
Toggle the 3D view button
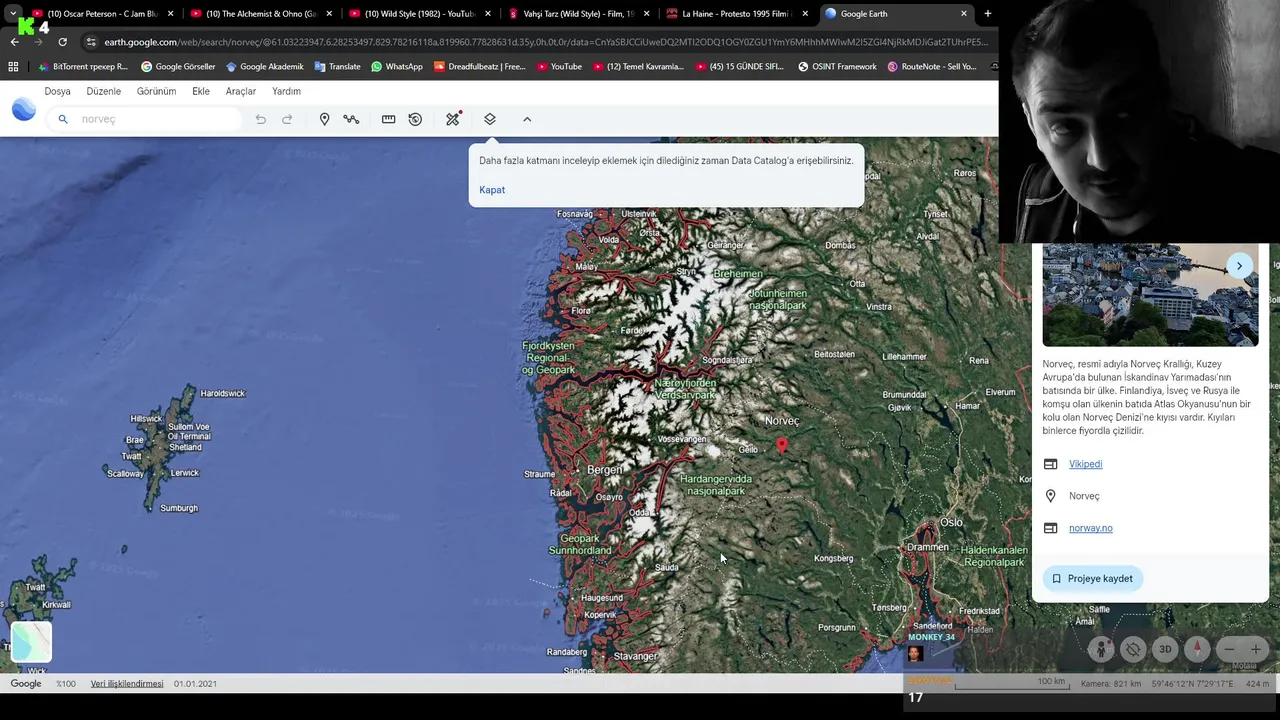point(1165,649)
